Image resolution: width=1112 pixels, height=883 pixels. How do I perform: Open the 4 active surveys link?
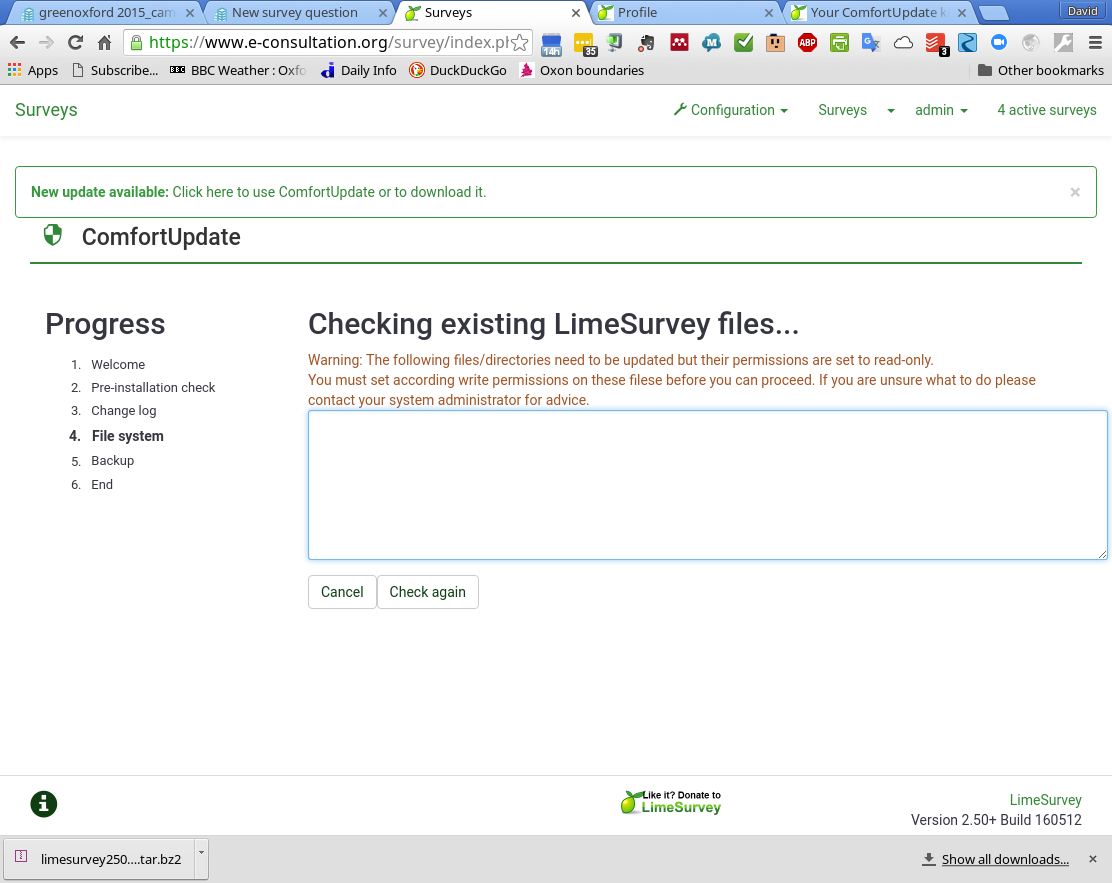coord(1047,110)
